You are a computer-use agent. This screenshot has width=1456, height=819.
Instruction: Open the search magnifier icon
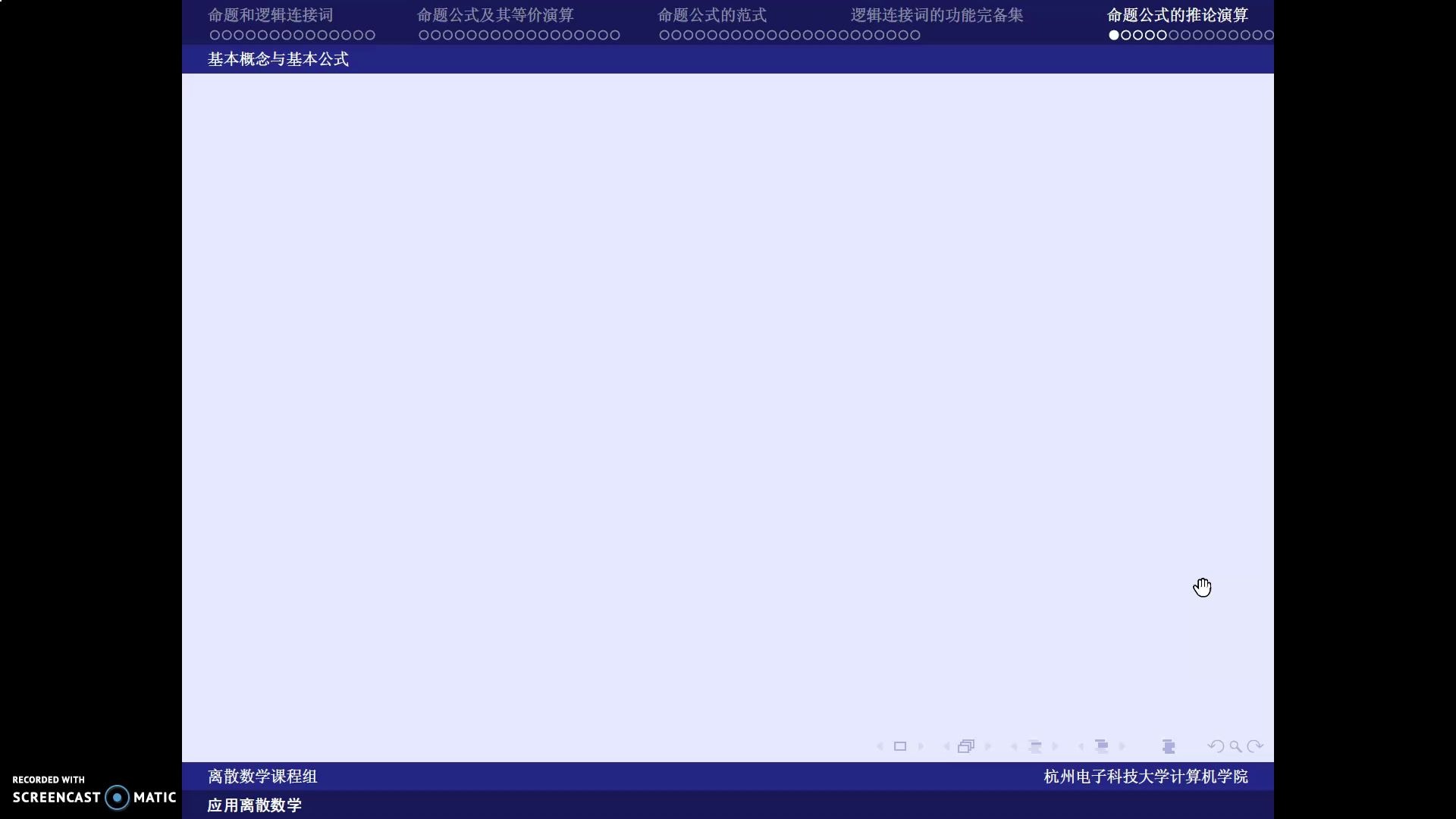point(1235,746)
